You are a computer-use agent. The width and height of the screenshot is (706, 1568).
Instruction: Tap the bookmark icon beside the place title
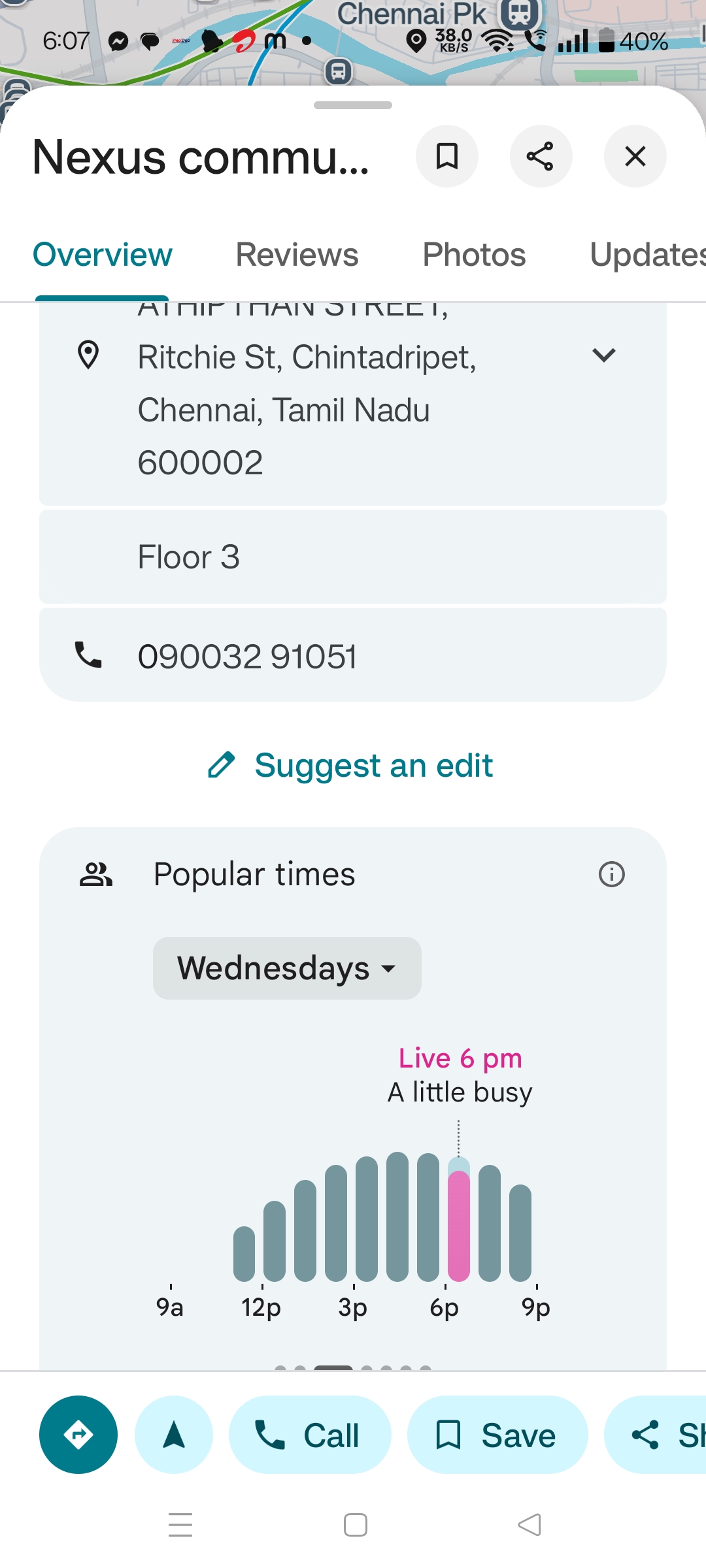point(447,156)
